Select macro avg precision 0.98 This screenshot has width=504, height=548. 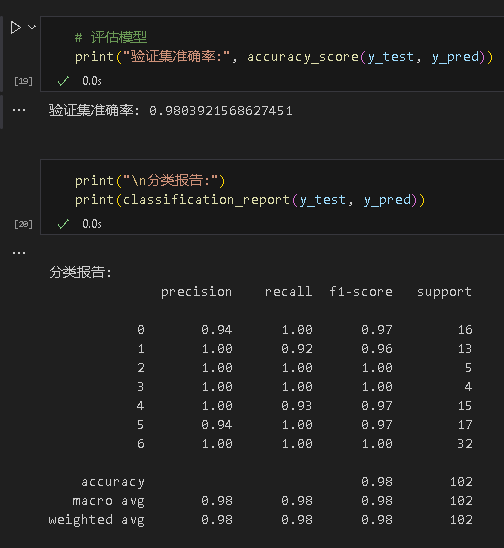click(x=217, y=500)
